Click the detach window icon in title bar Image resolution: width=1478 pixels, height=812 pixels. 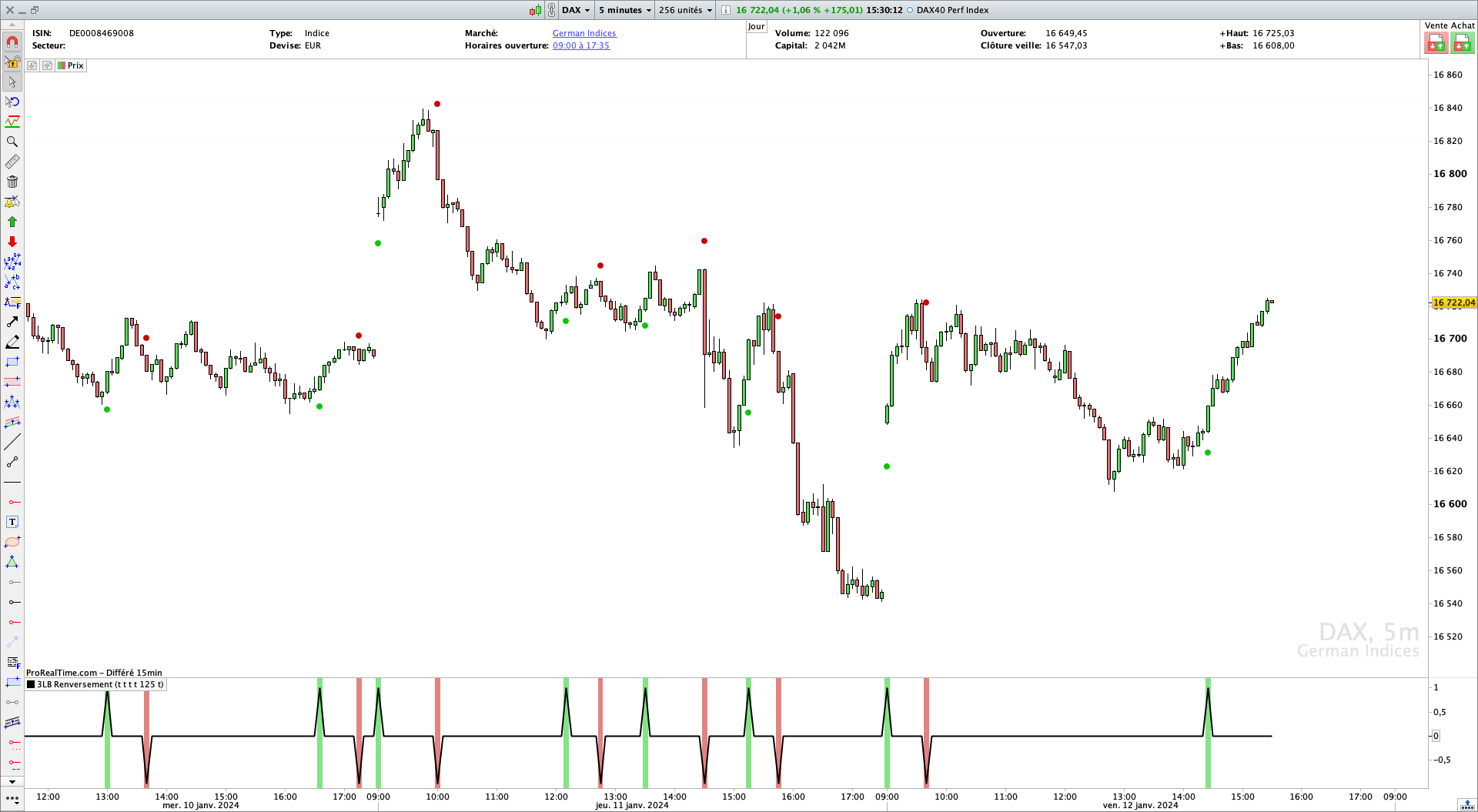pos(35,10)
